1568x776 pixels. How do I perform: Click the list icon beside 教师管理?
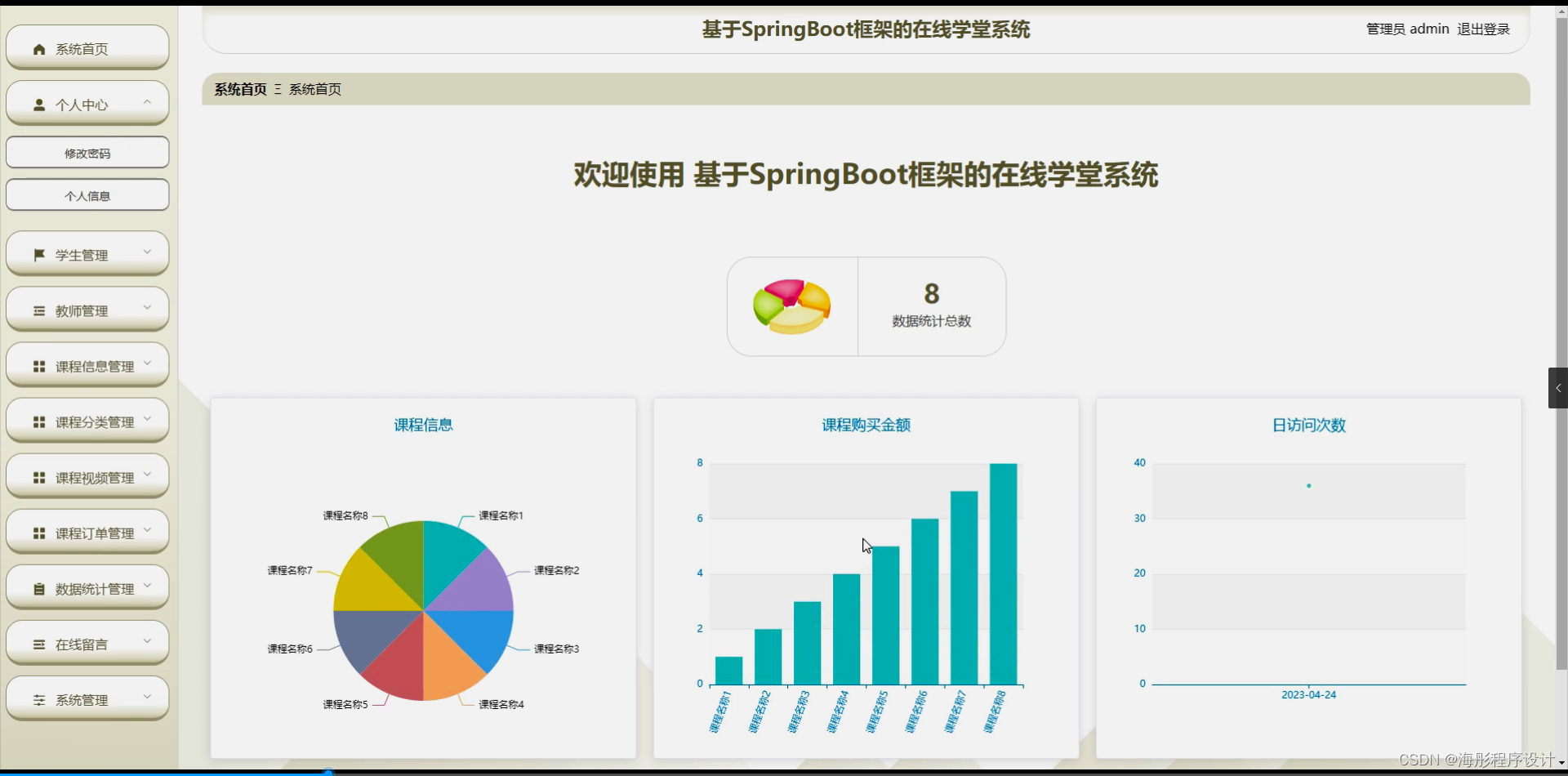tap(38, 310)
